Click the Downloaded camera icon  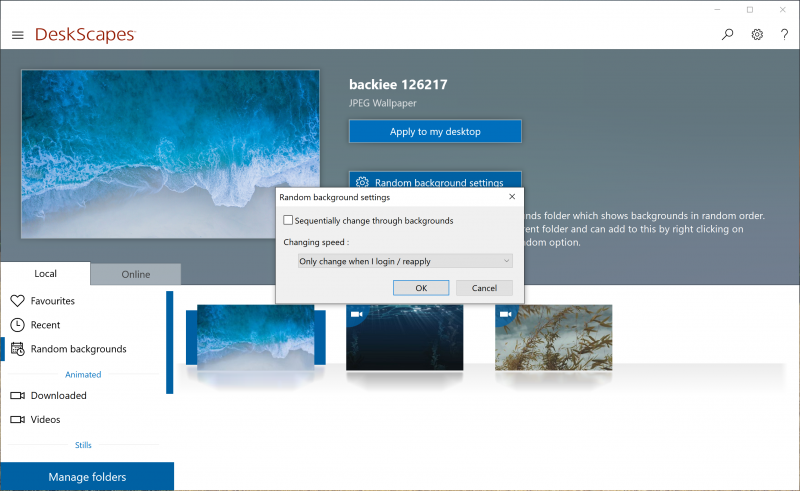(17, 396)
